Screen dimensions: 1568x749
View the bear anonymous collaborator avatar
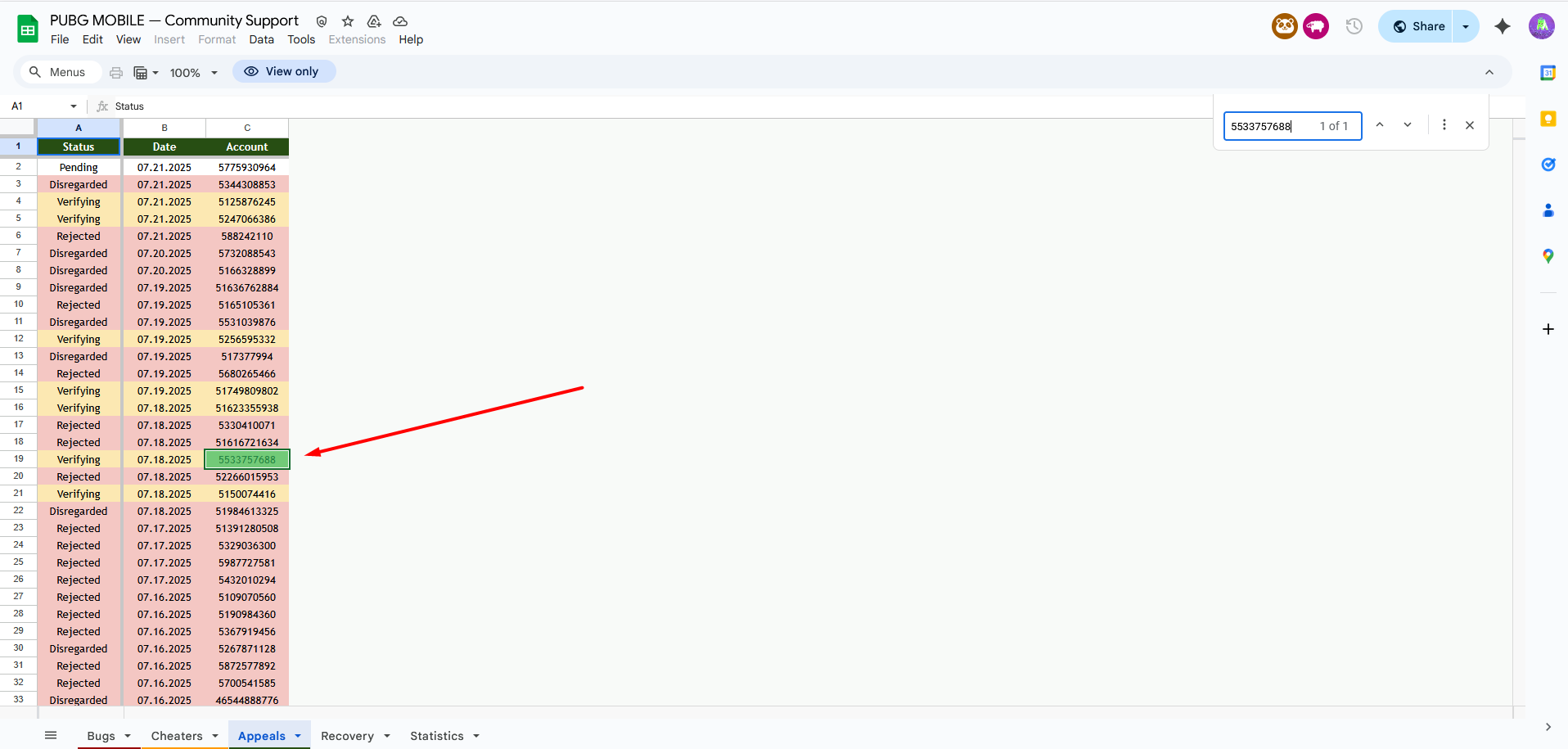click(x=1285, y=26)
